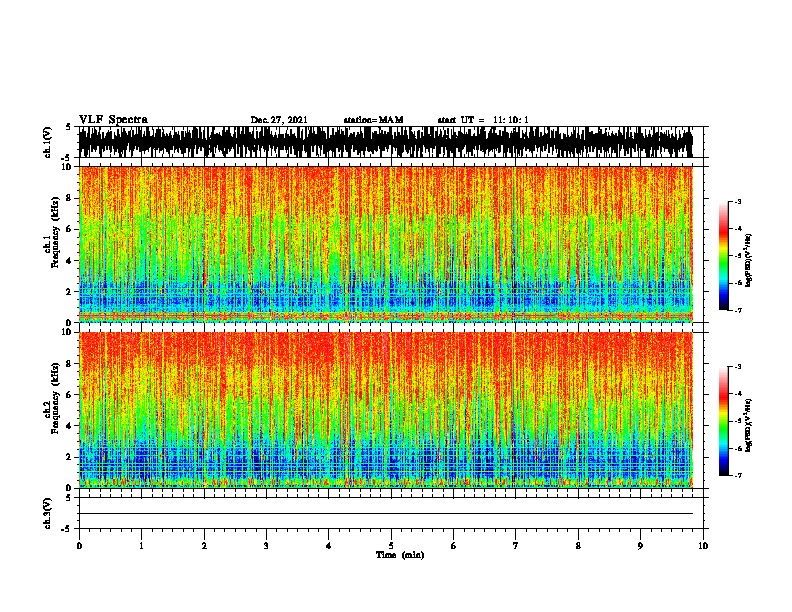
Task: Click time axis tick label "4"
Action: (x=329, y=546)
